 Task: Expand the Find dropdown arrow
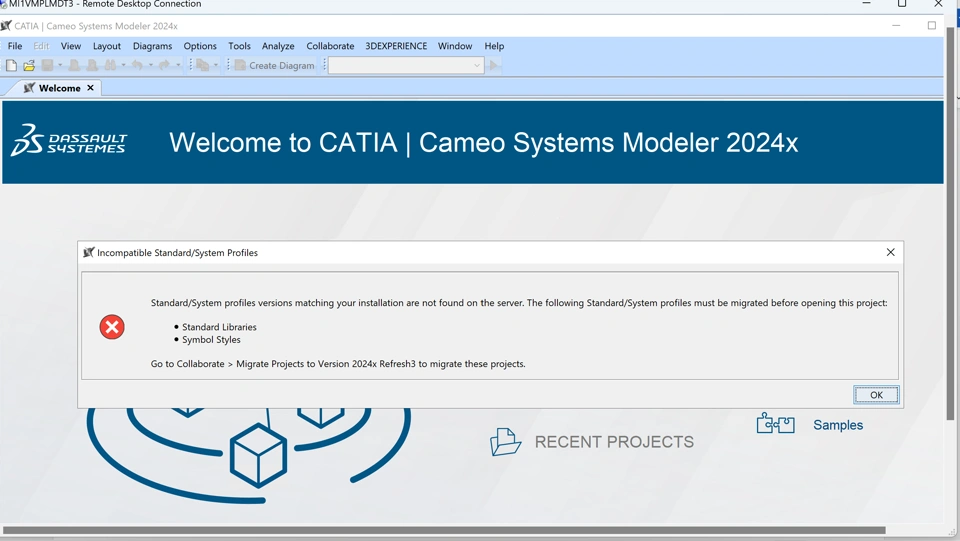pos(123,65)
